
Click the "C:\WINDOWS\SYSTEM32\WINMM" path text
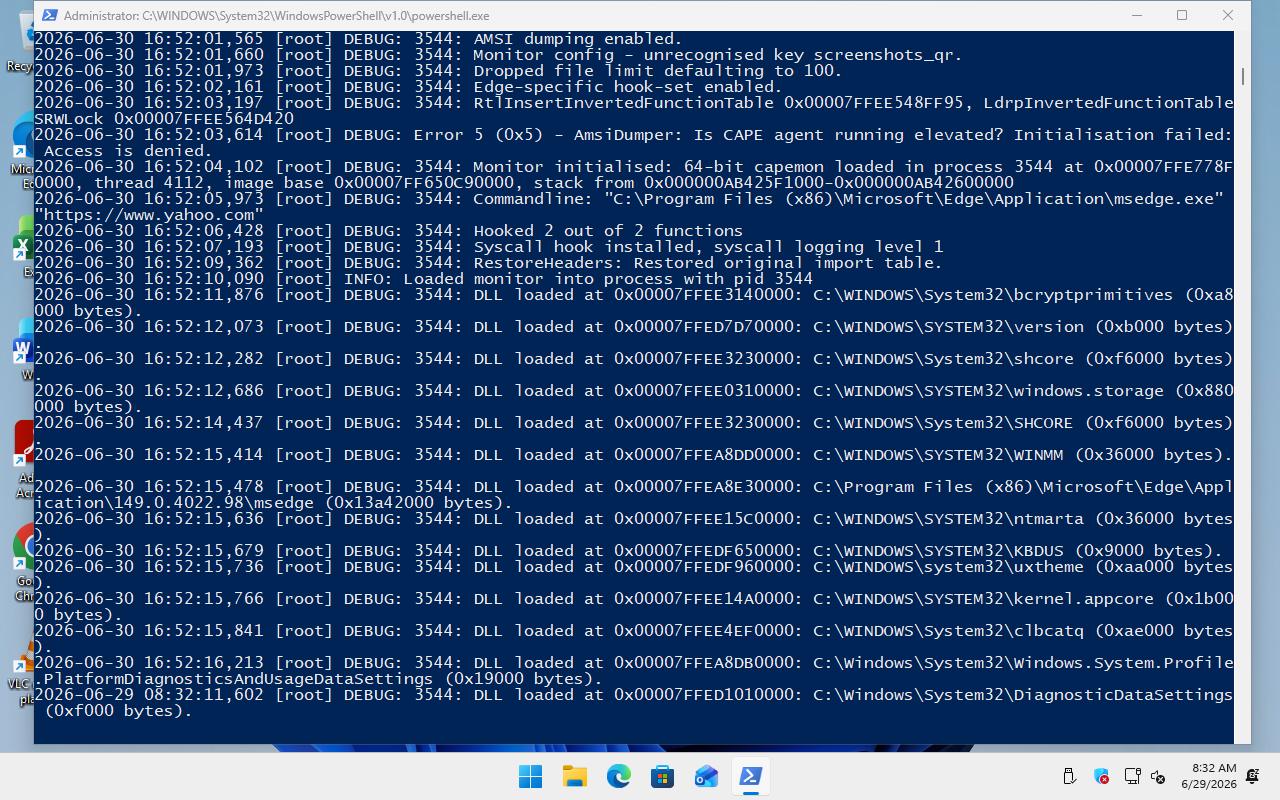click(x=938, y=455)
